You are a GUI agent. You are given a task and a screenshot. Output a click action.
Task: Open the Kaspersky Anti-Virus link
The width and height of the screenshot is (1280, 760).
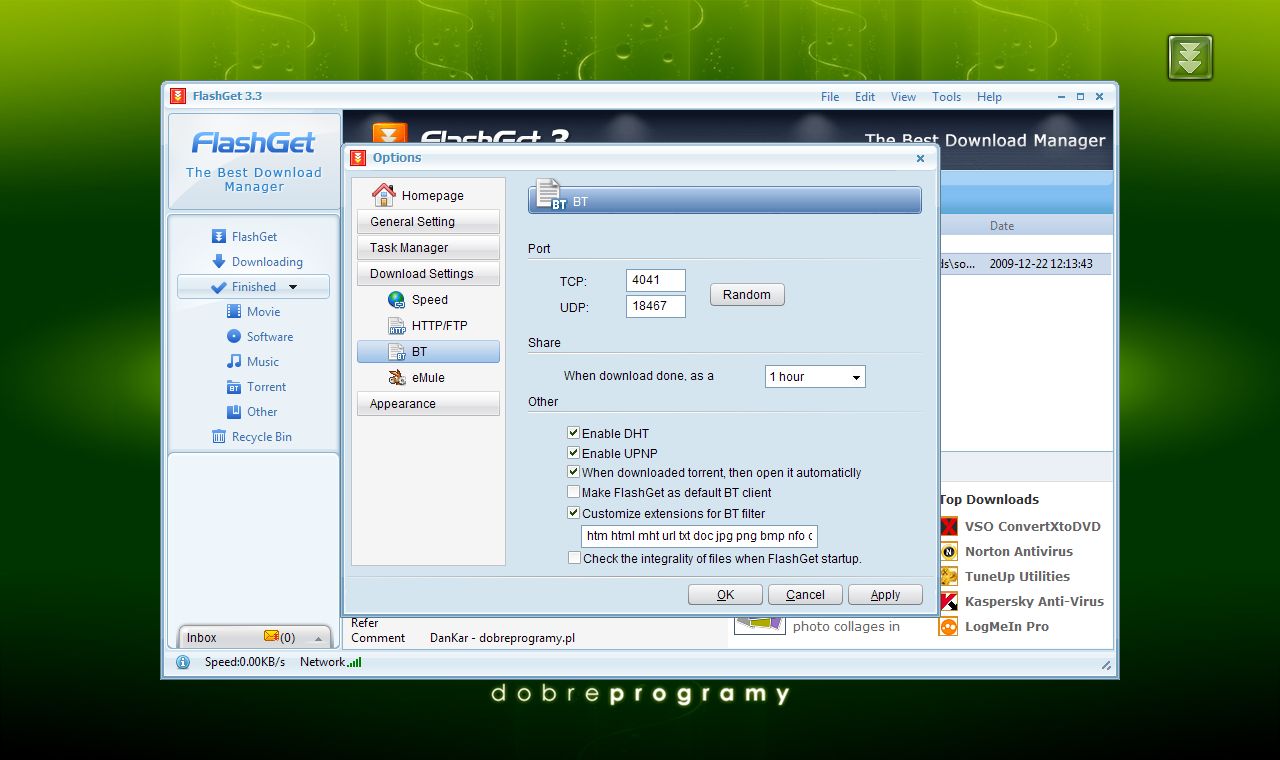pos(1034,601)
